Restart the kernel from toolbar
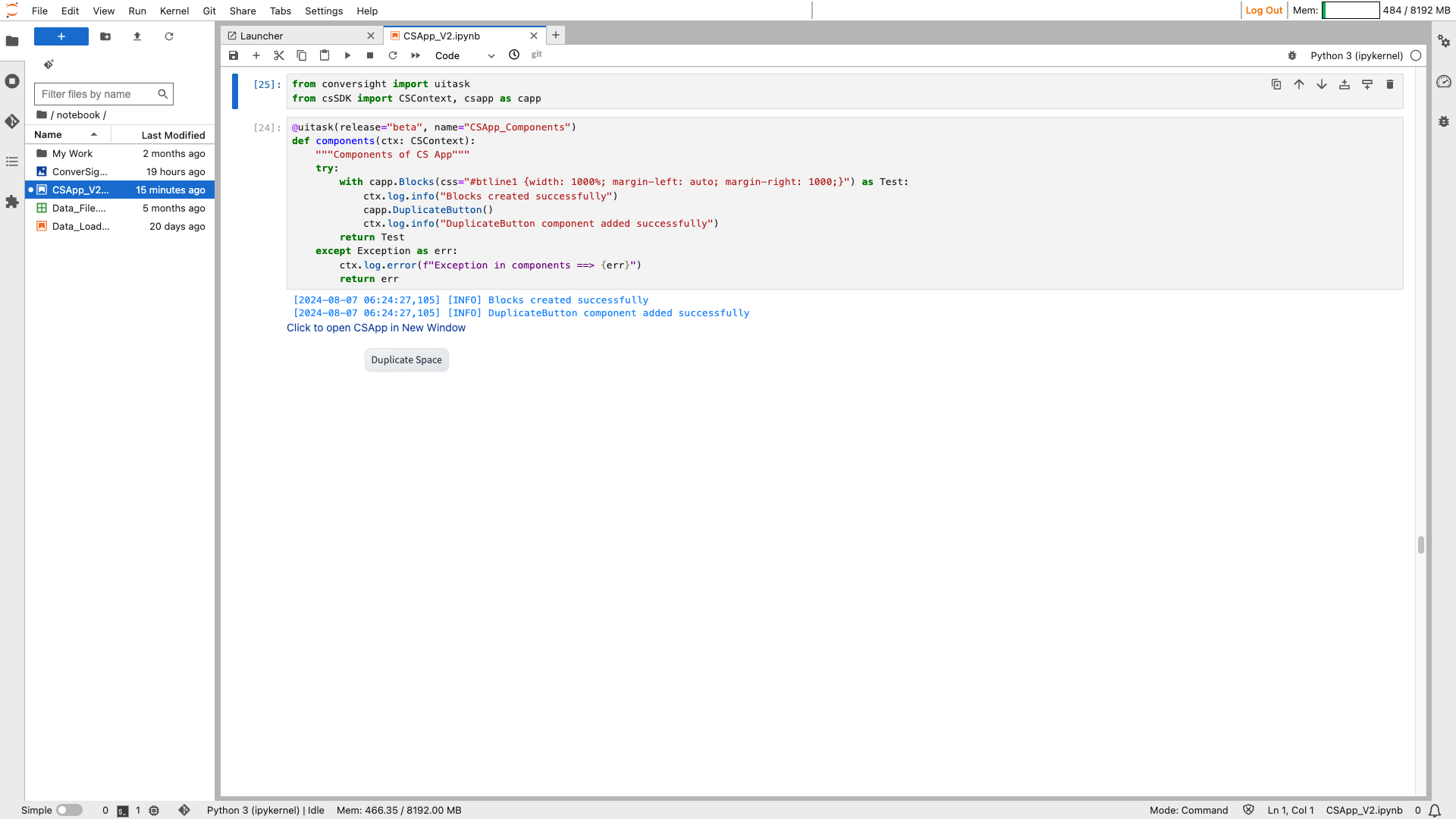This screenshot has height=819, width=1456. pyautogui.click(x=393, y=55)
